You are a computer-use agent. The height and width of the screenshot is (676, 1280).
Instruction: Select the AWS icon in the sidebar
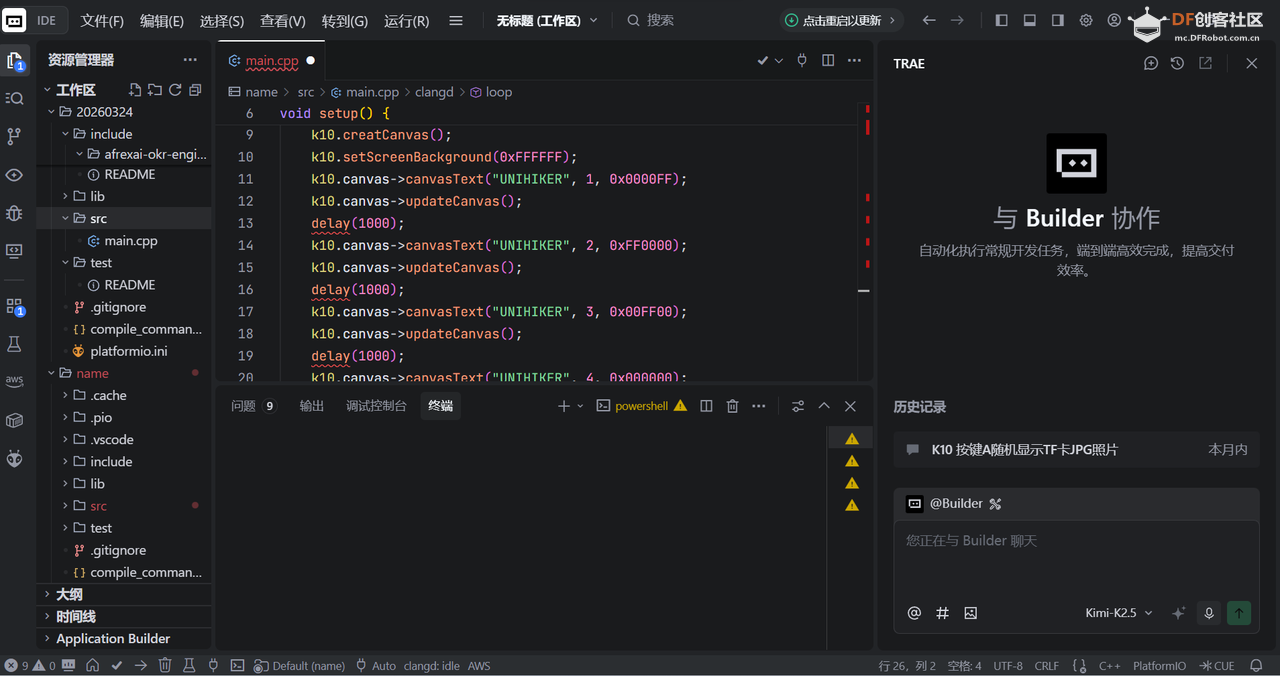(x=14, y=380)
